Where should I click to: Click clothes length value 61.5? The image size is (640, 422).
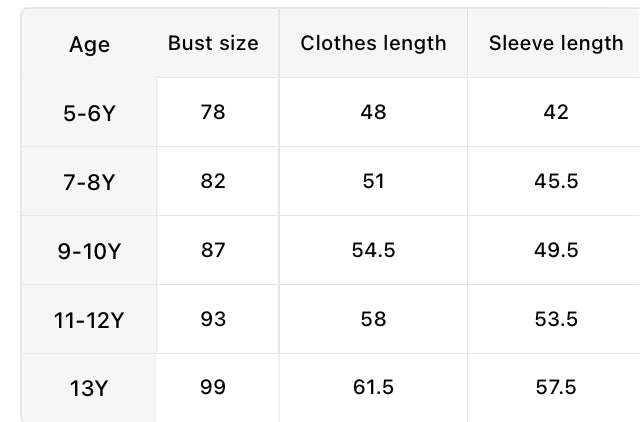tap(373, 387)
